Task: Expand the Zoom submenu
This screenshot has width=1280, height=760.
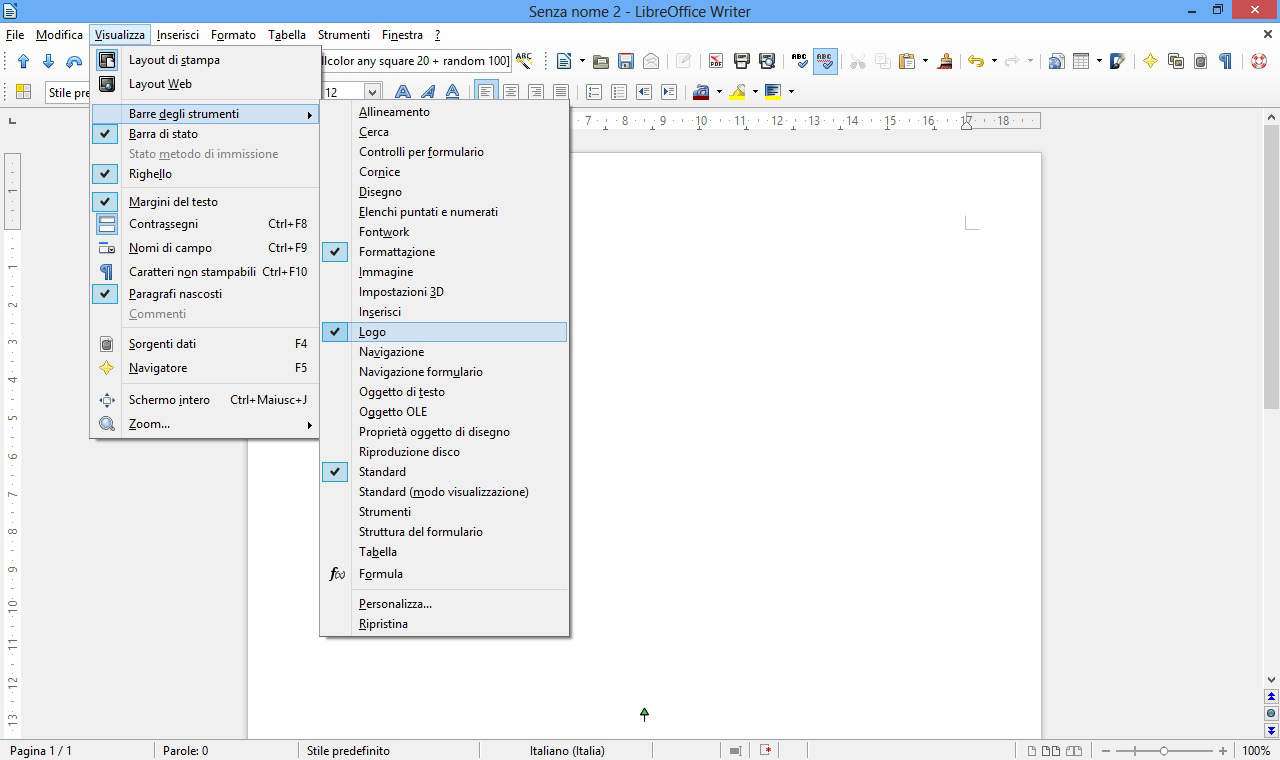Action: [149, 424]
